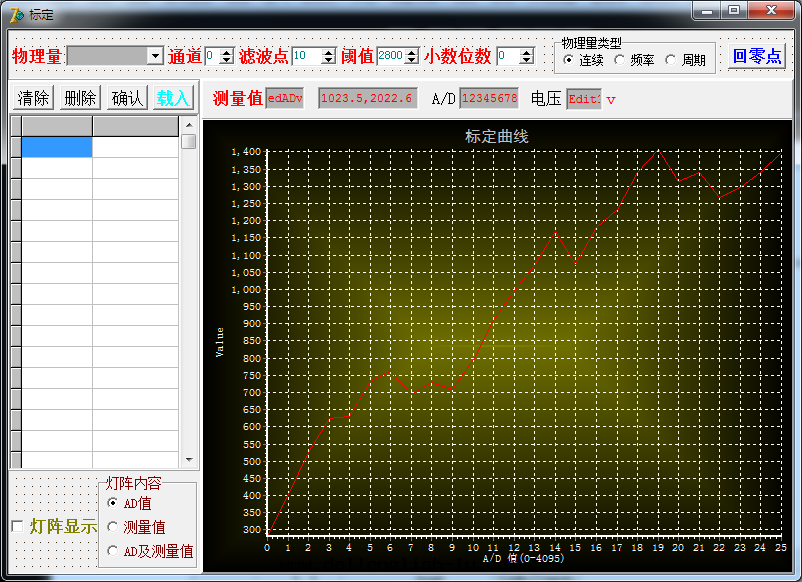Enable the 灯阵显示 checkbox
This screenshot has width=802, height=582.
coord(17,526)
